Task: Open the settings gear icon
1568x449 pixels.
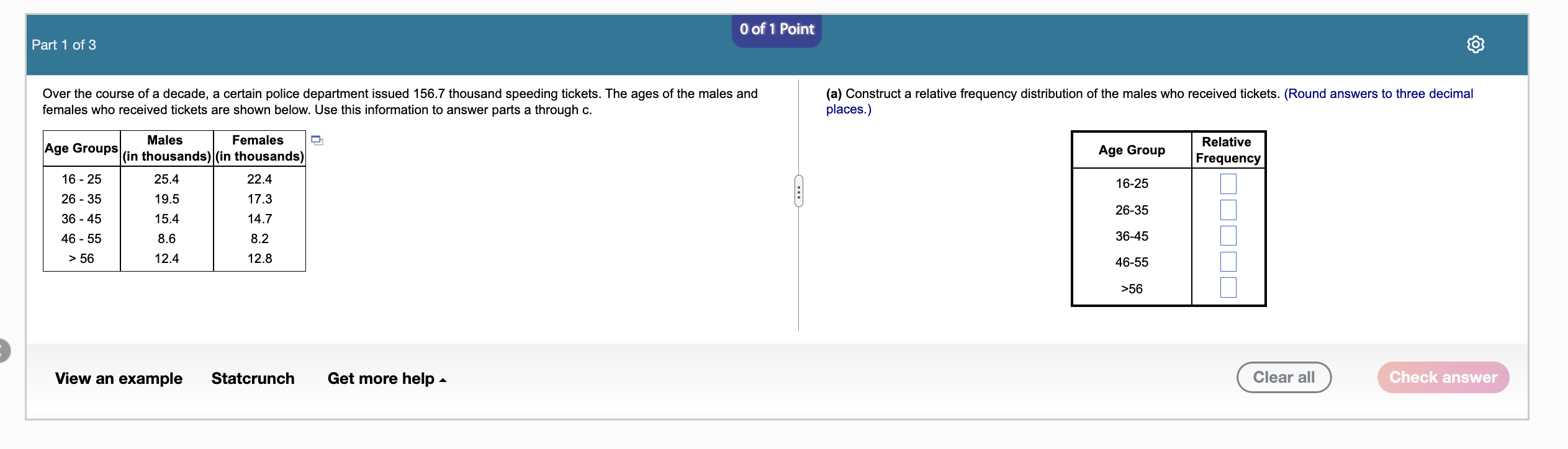Action: tap(1476, 45)
